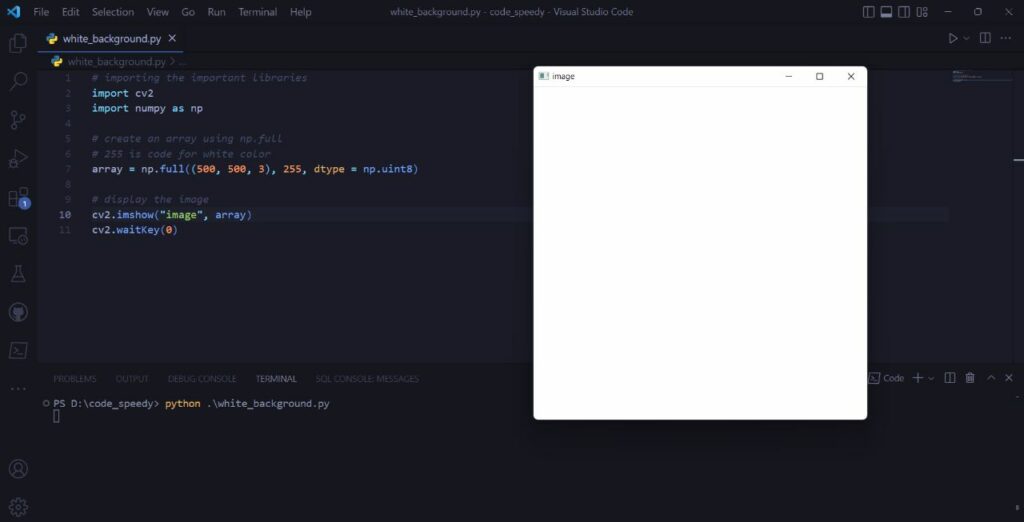Show additional views via the ellipsis icon

18,389
